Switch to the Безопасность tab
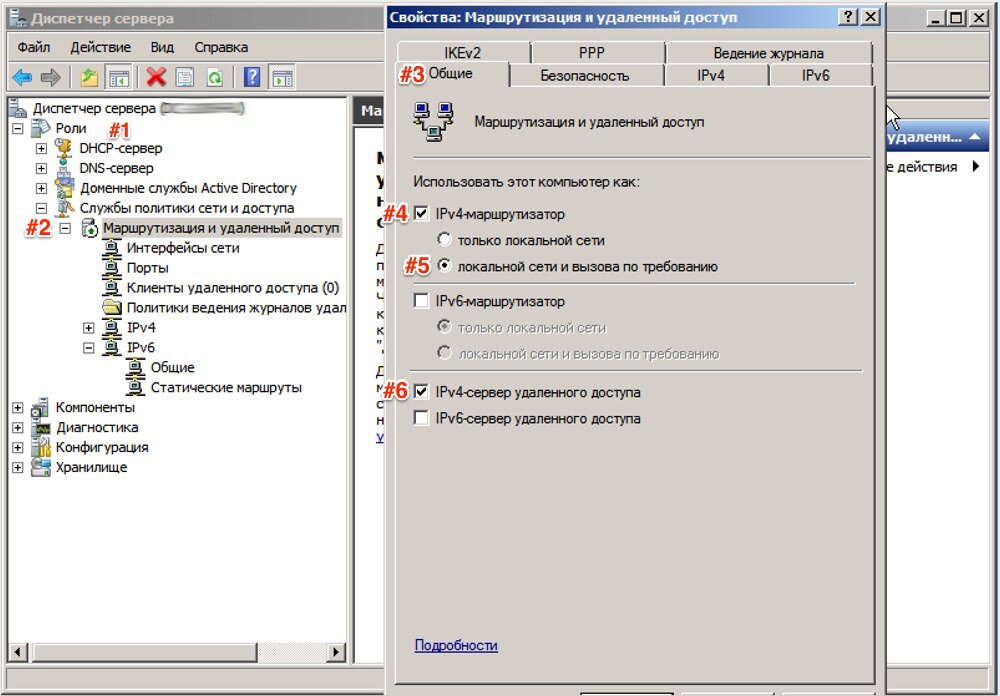 [x=585, y=75]
